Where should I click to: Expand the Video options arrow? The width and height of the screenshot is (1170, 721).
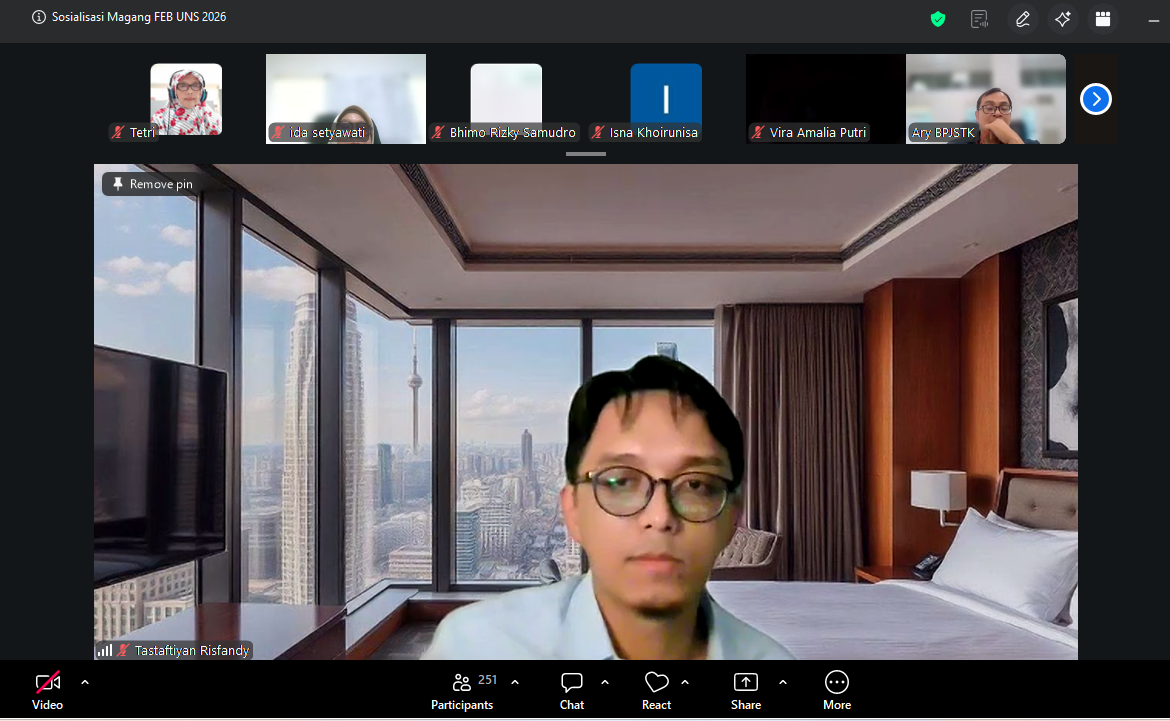[85, 682]
